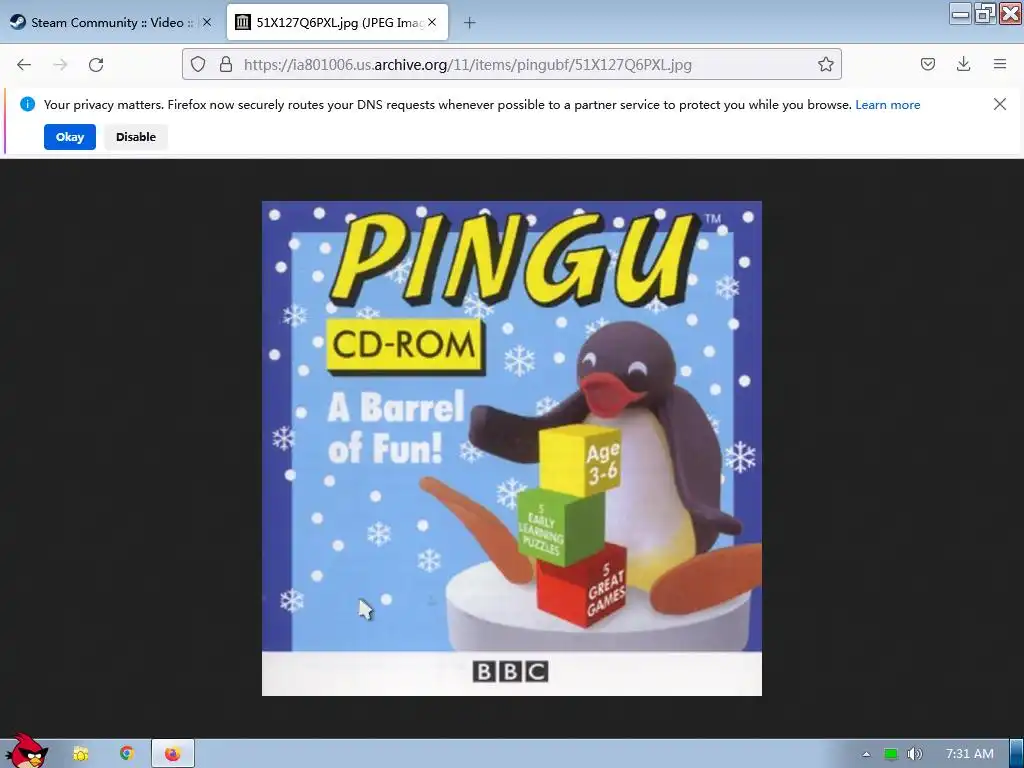
Task: Click the Pingu CD-ROM cover image
Action: coord(511,448)
